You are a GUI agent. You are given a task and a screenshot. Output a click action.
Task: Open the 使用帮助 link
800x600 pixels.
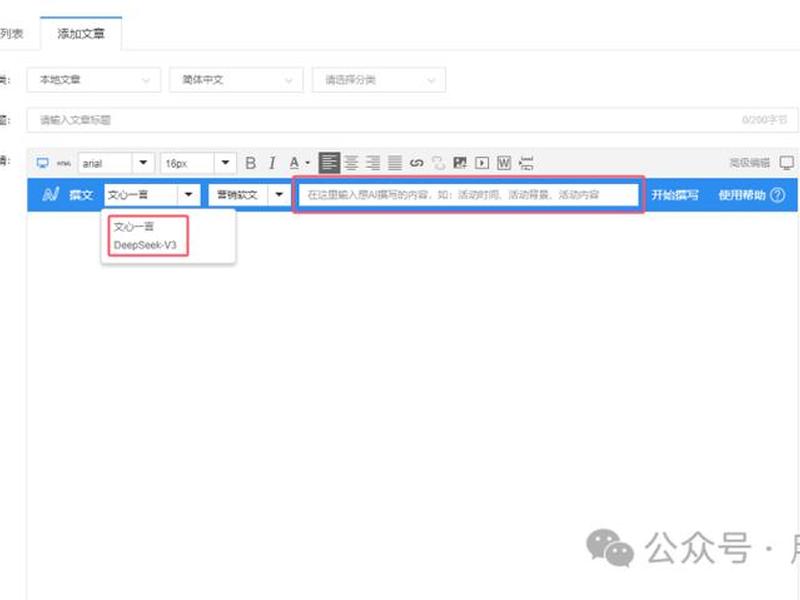click(x=742, y=195)
